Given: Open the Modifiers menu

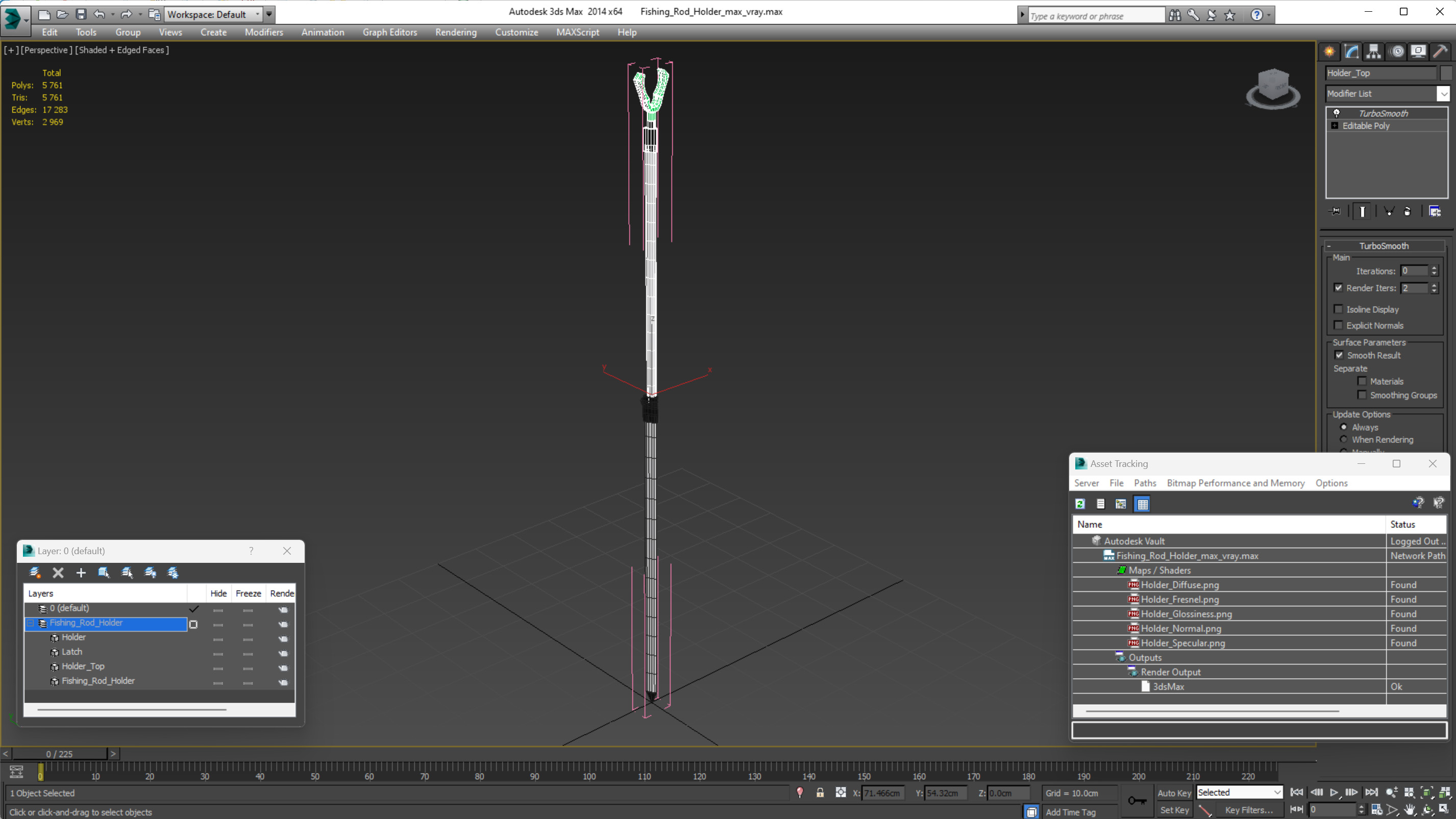Looking at the screenshot, I should click(x=264, y=32).
